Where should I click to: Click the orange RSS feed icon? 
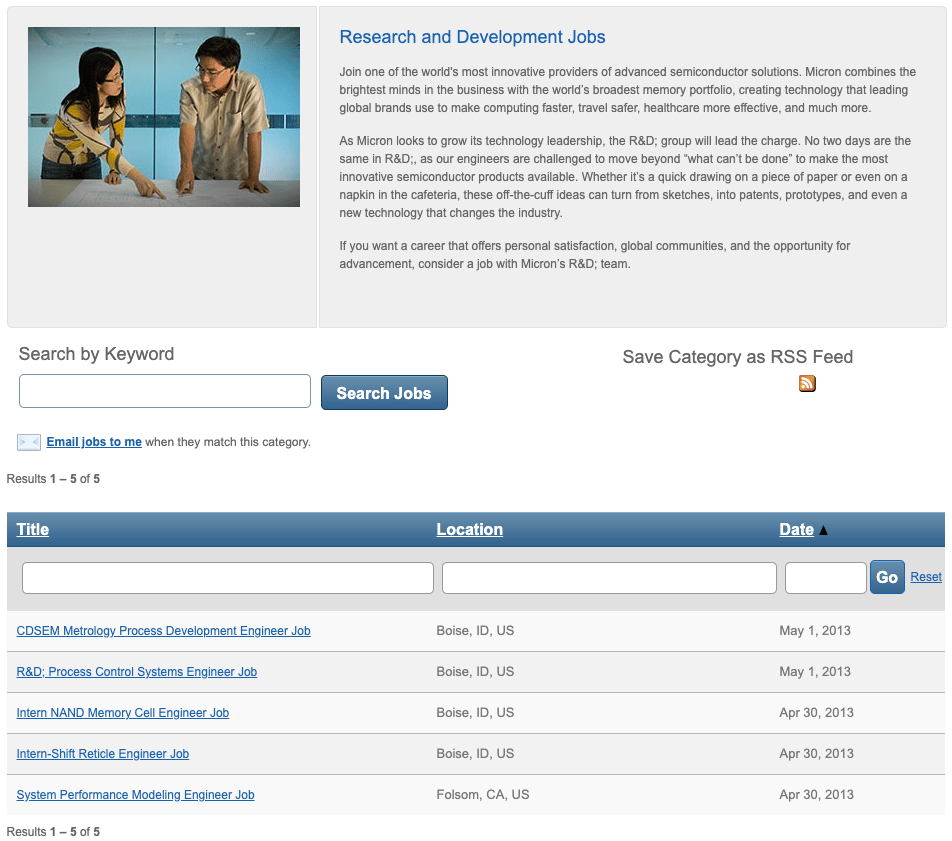tap(807, 383)
